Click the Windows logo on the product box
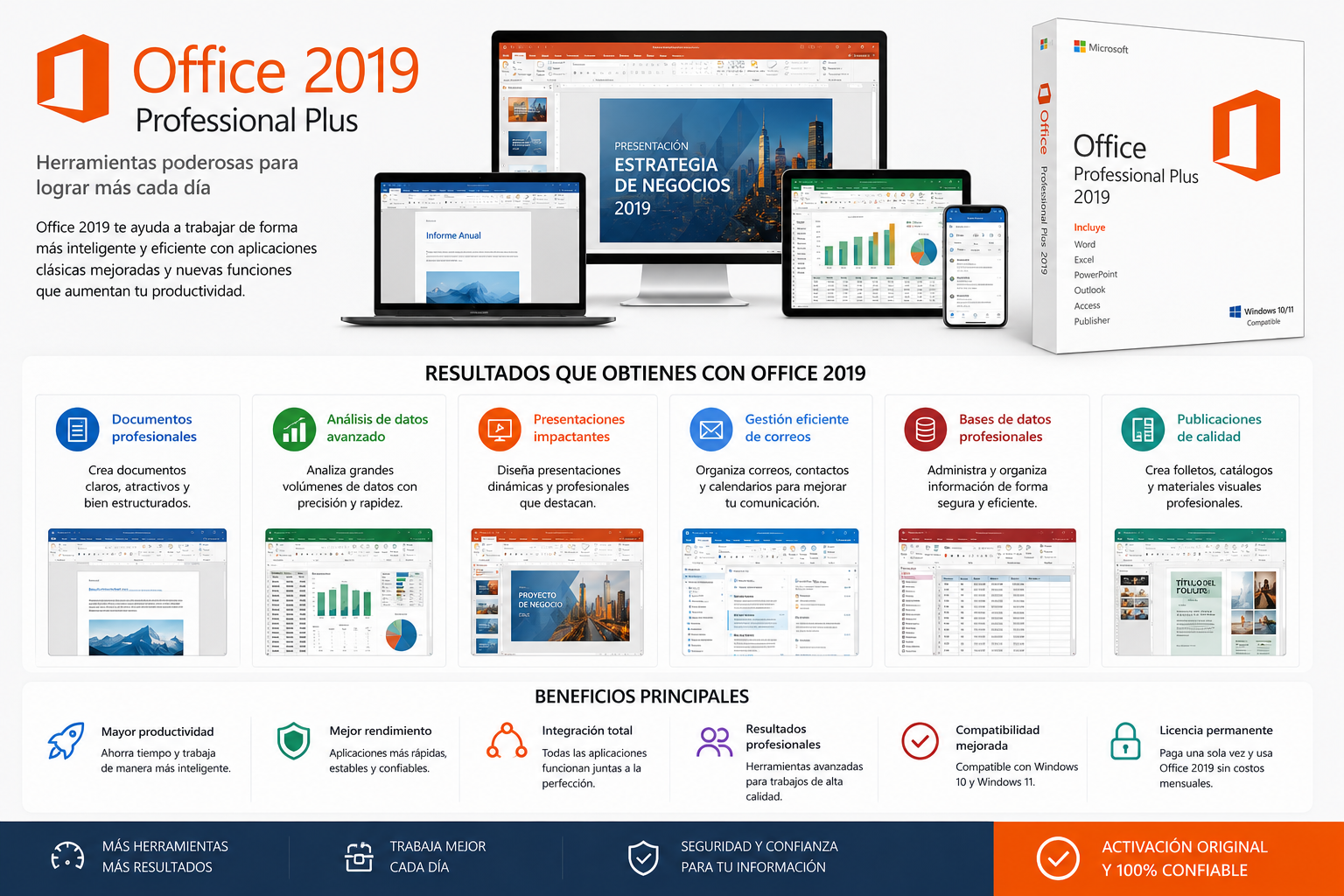This screenshot has height=896, width=1344. pyautogui.click(x=1235, y=311)
